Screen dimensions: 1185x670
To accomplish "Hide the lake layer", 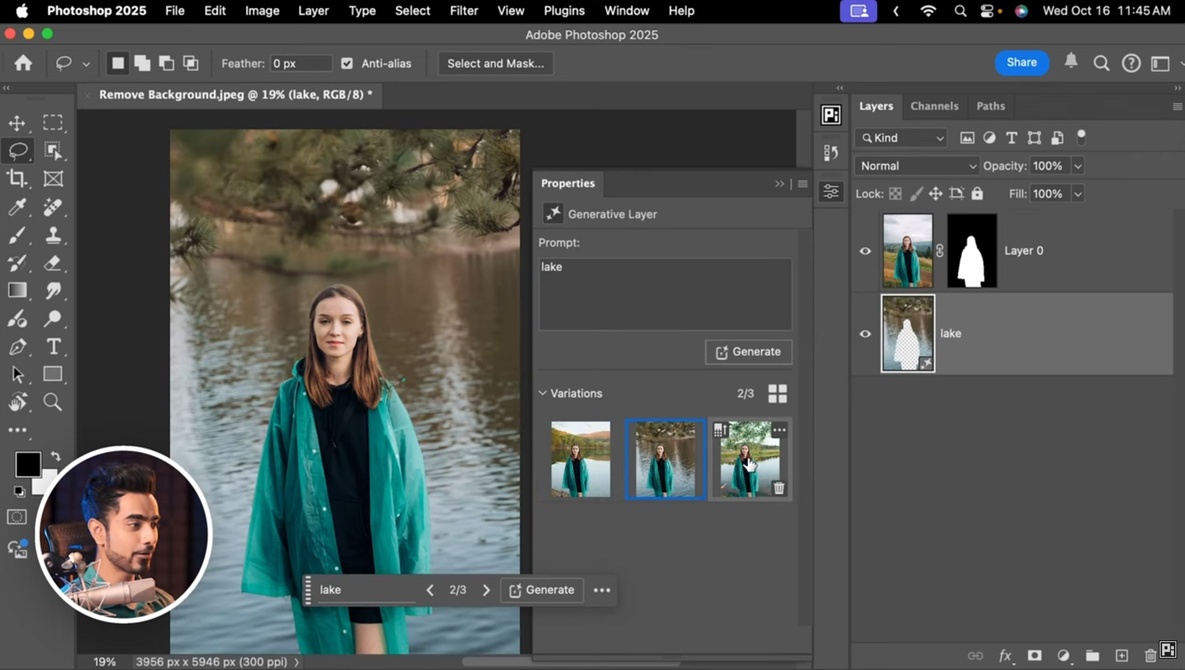I will [x=865, y=333].
